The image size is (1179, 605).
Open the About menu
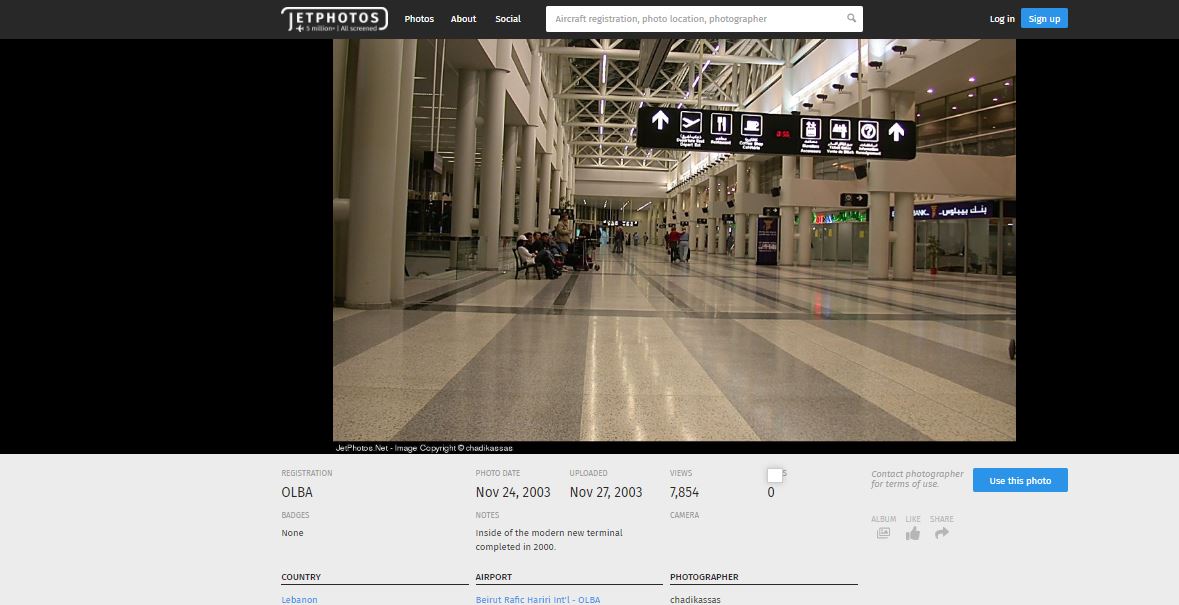pos(463,19)
